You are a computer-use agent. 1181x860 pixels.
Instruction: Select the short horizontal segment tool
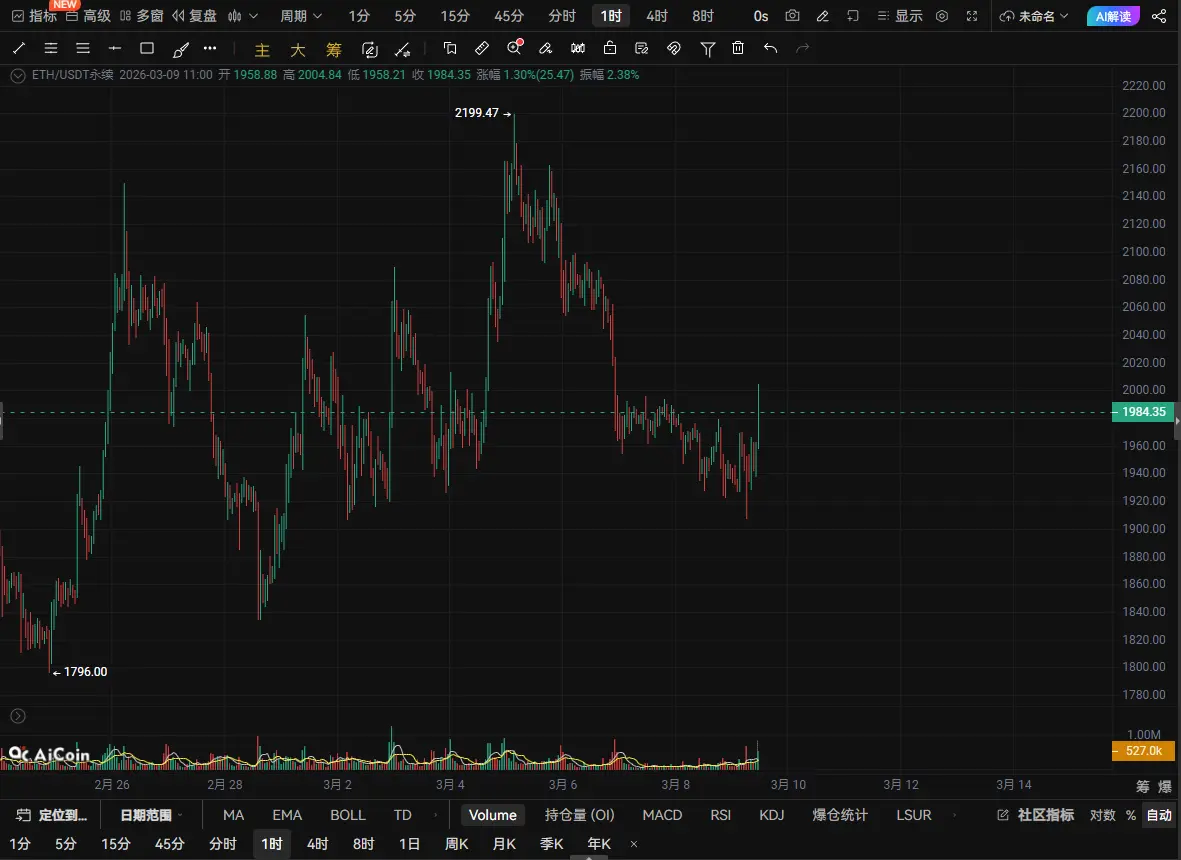click(x=114, y=48)
